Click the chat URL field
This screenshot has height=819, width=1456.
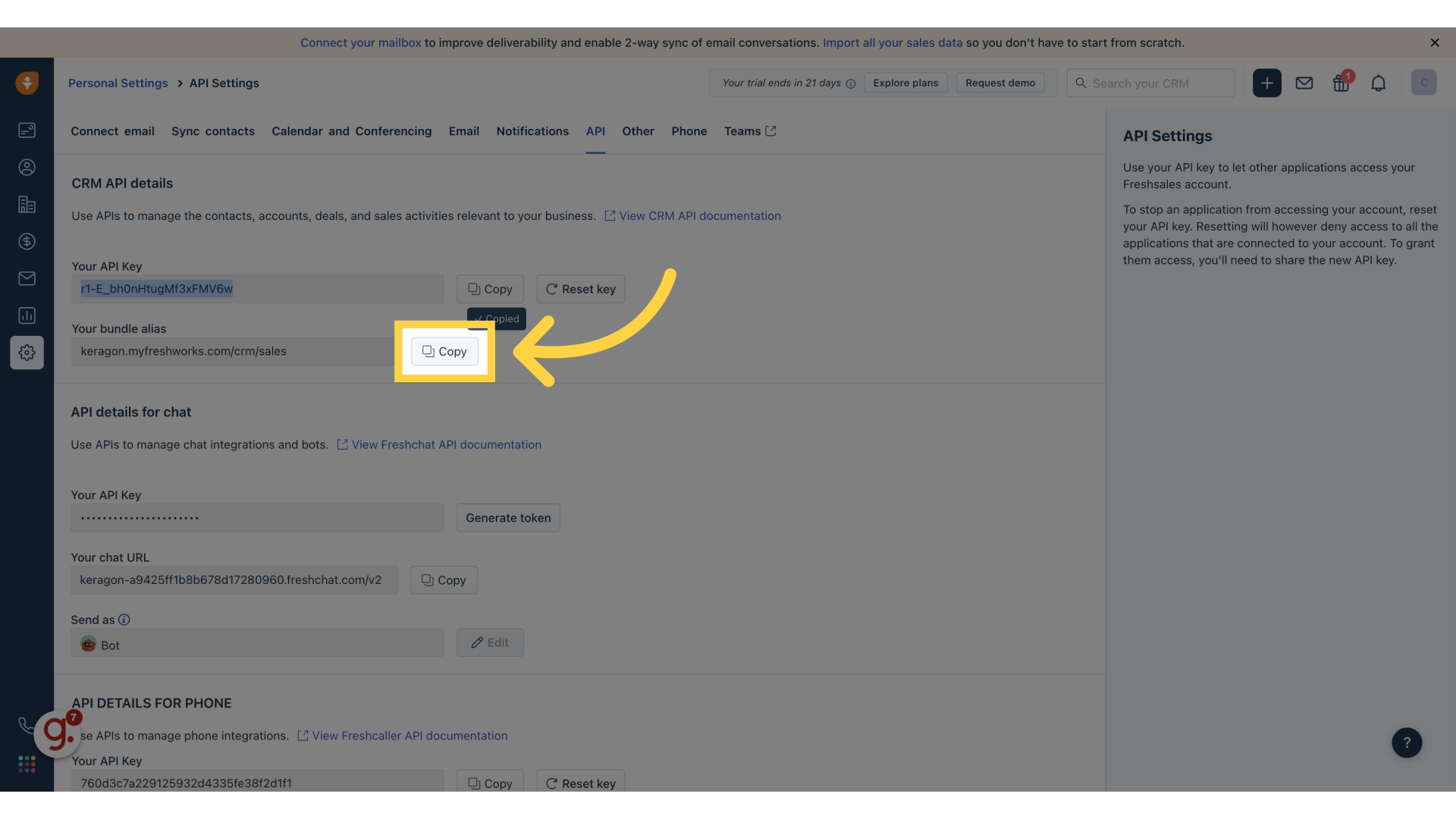tap(234, 580)
